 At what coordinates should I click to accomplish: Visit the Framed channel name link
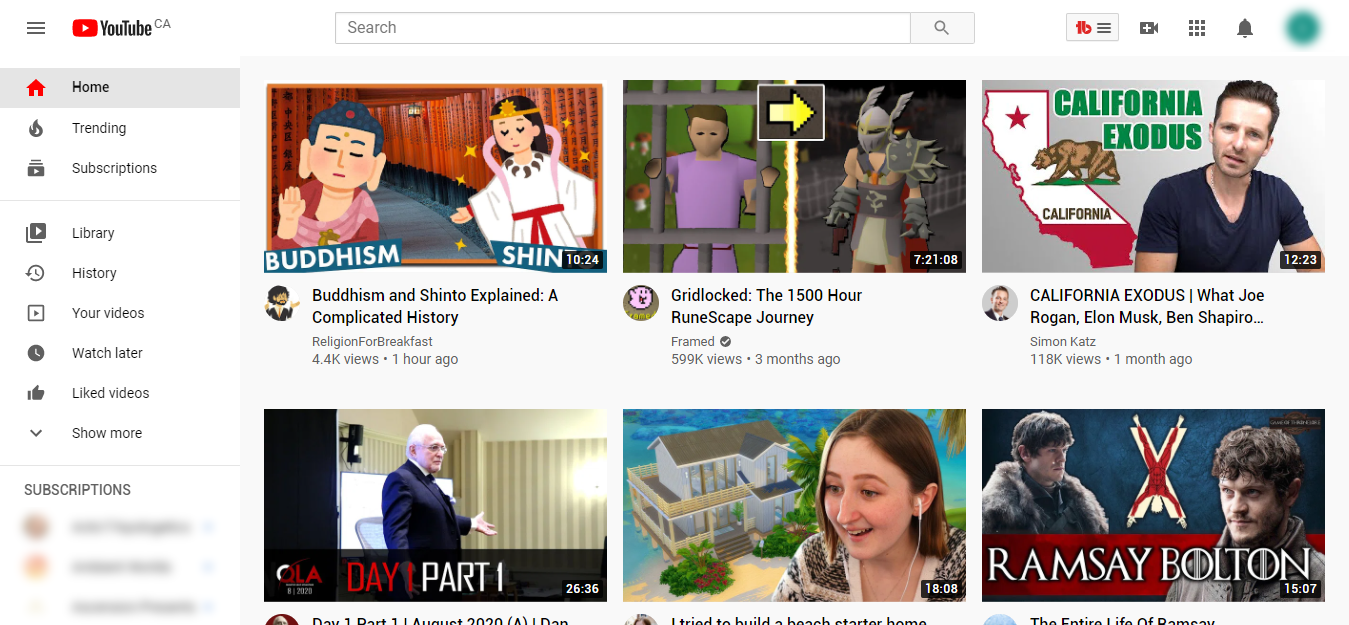(693, 342)
